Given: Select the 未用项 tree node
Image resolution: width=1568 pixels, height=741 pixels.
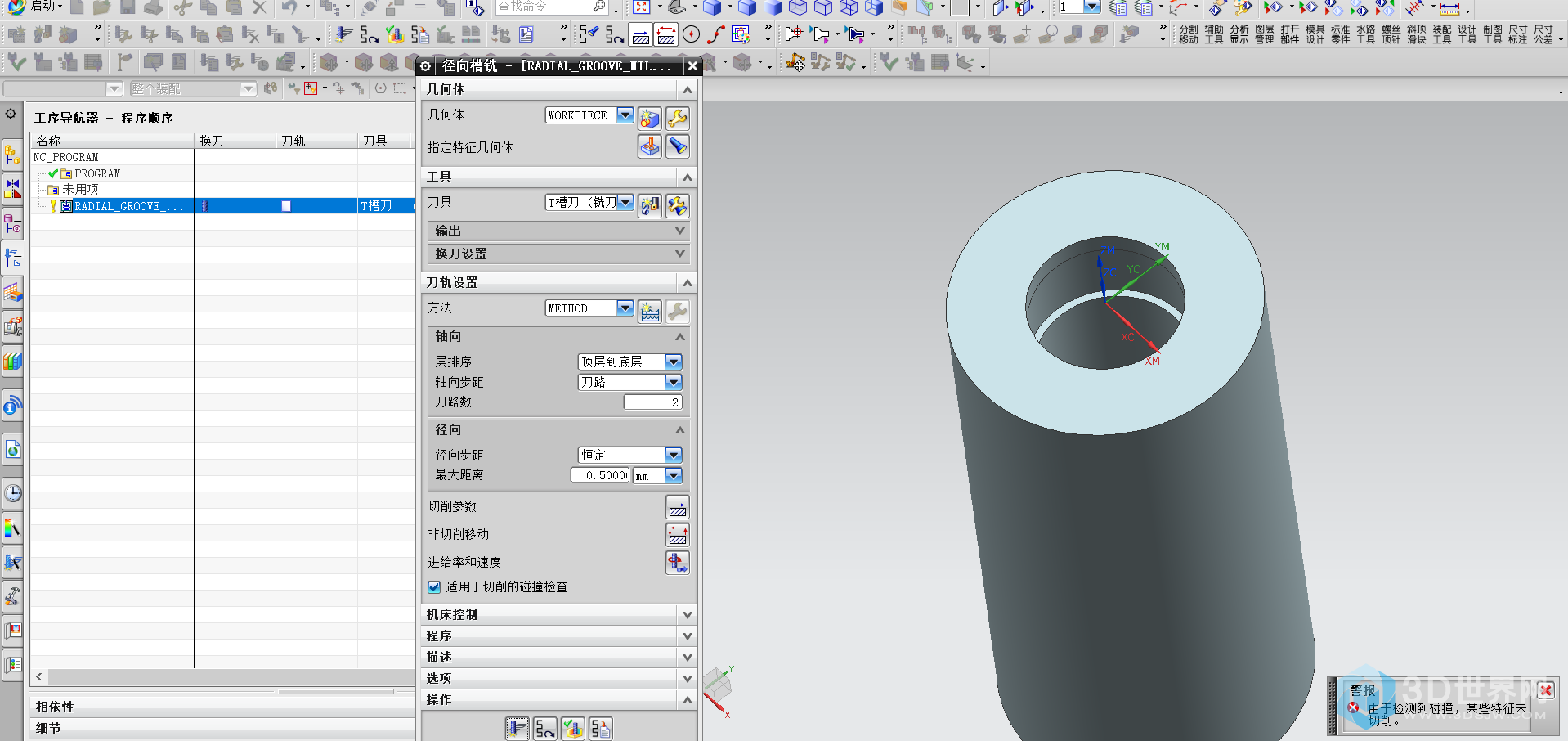Looking at the screenshot, I should tap(80, 190).
